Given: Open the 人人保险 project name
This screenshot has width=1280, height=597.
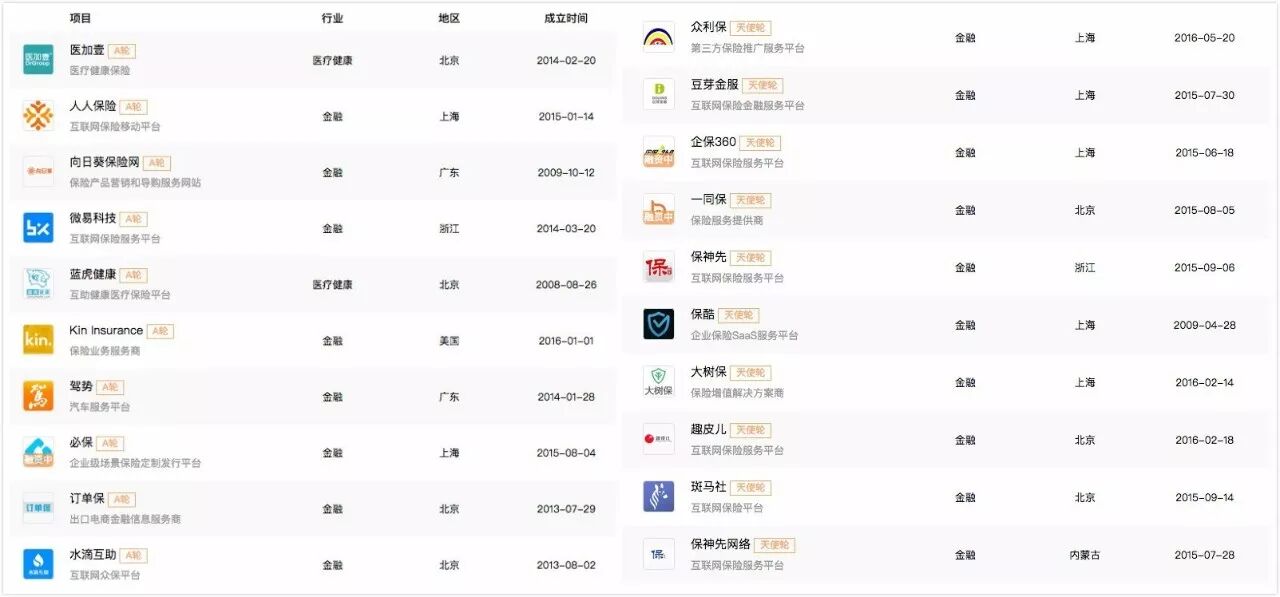Looking at the screenshot, I should click(93, 106).
